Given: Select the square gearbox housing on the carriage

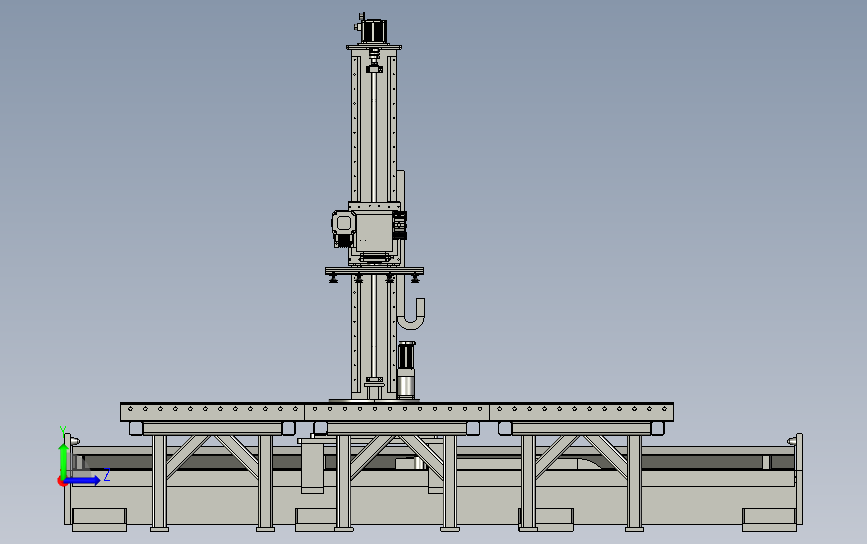Looking at the screenshot, I should [x=374, y=233].
